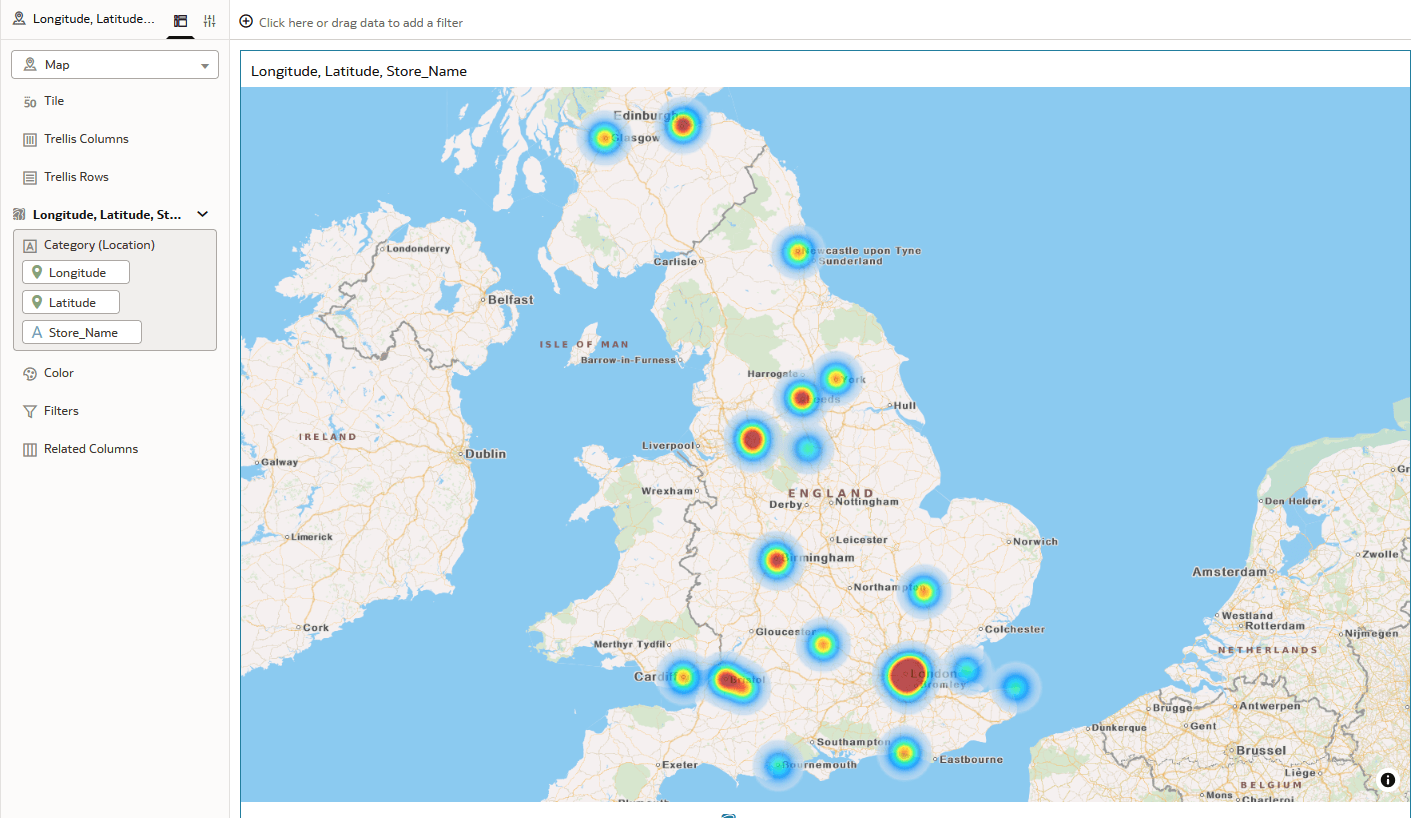
Task: Click the Cardiff heatmap hotspot
Action: coord(683,677)
